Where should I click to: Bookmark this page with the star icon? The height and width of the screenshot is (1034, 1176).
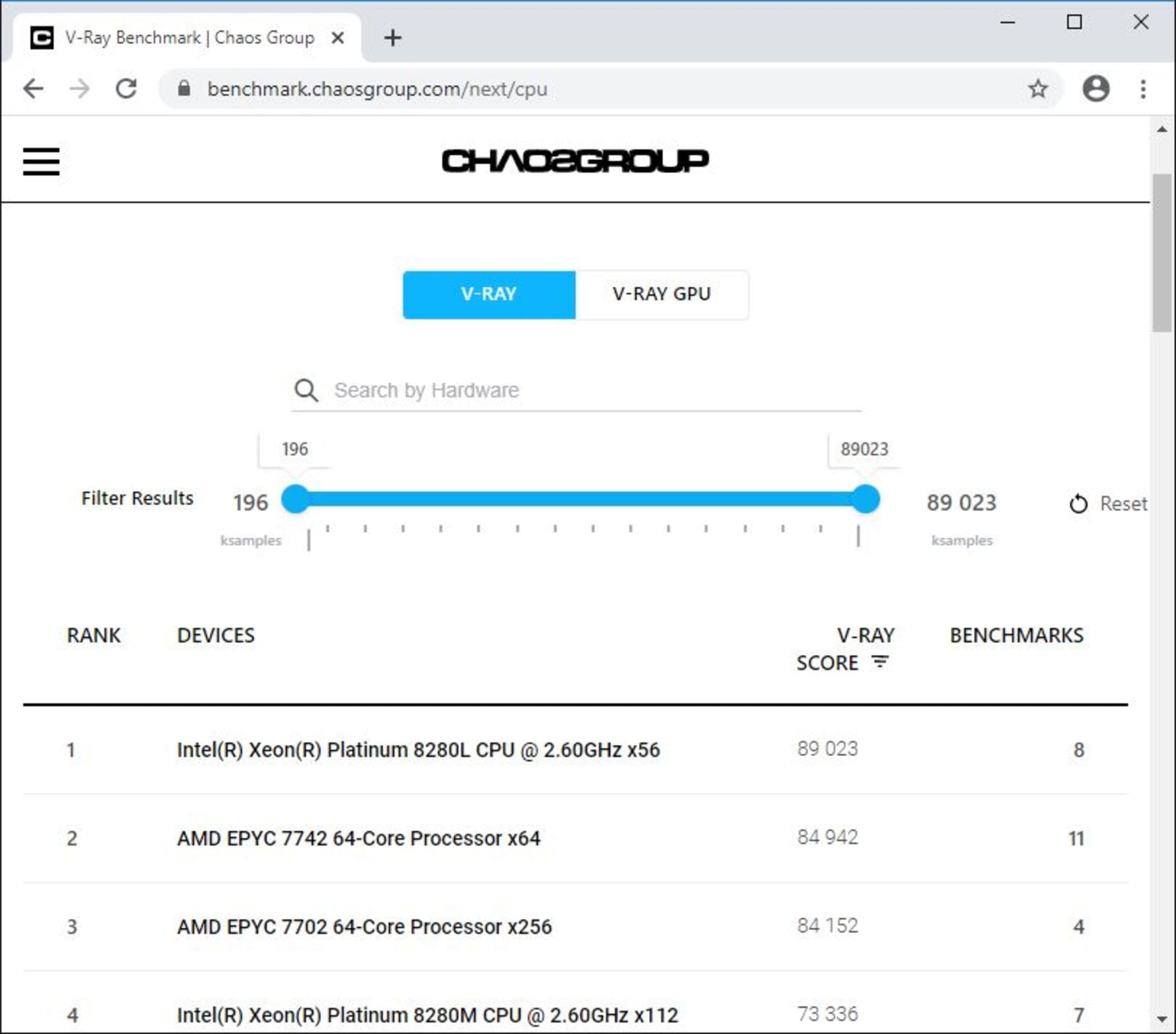pyautogui.click(x=1038, y=89)
